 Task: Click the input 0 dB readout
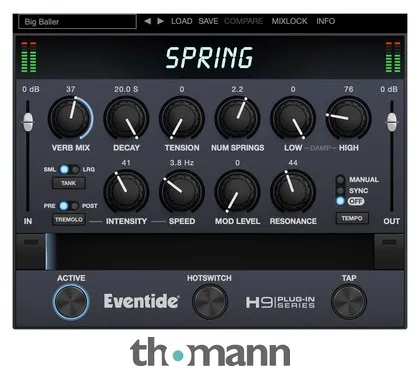(x=31, y=89)
